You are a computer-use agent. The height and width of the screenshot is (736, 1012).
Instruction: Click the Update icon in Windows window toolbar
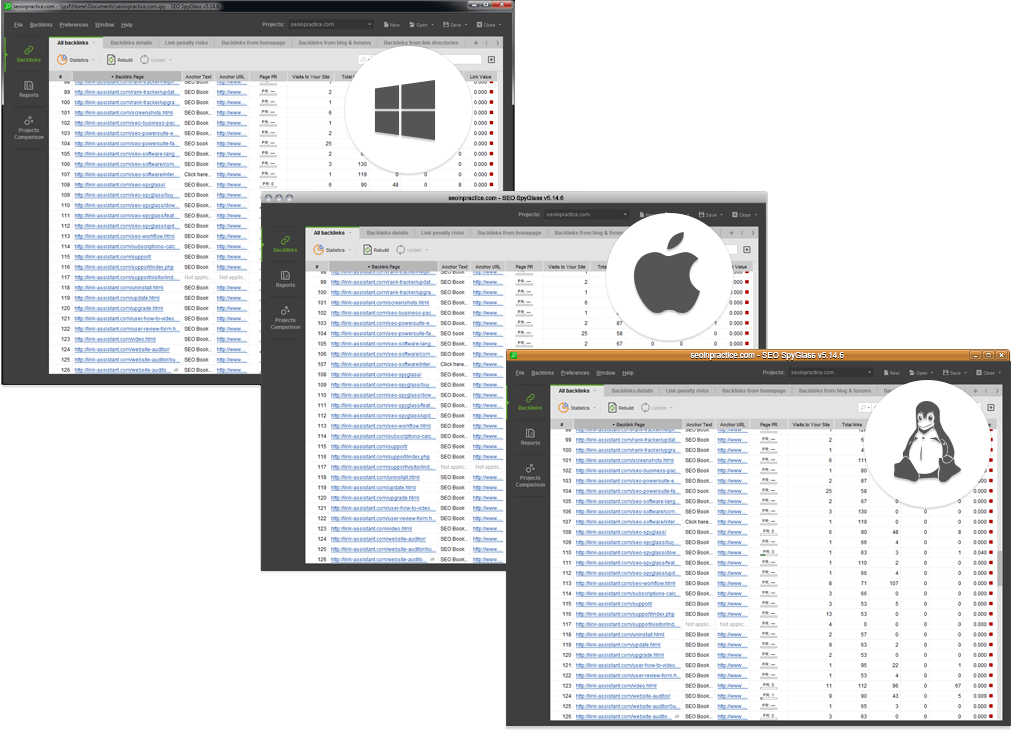coord(144,59)
